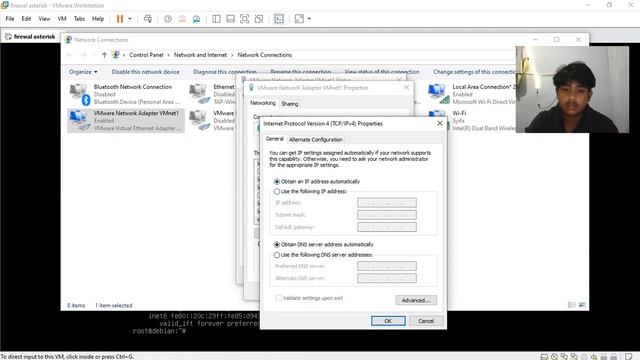Click the IP address input field

click(387, 203)
